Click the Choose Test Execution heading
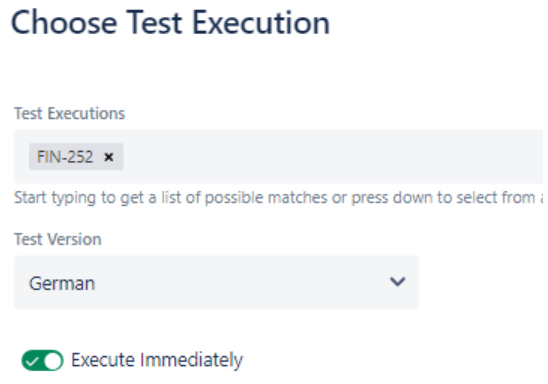The width and height of the screenshot is (548, 384). pyautogui.click(x=170, y=23)
